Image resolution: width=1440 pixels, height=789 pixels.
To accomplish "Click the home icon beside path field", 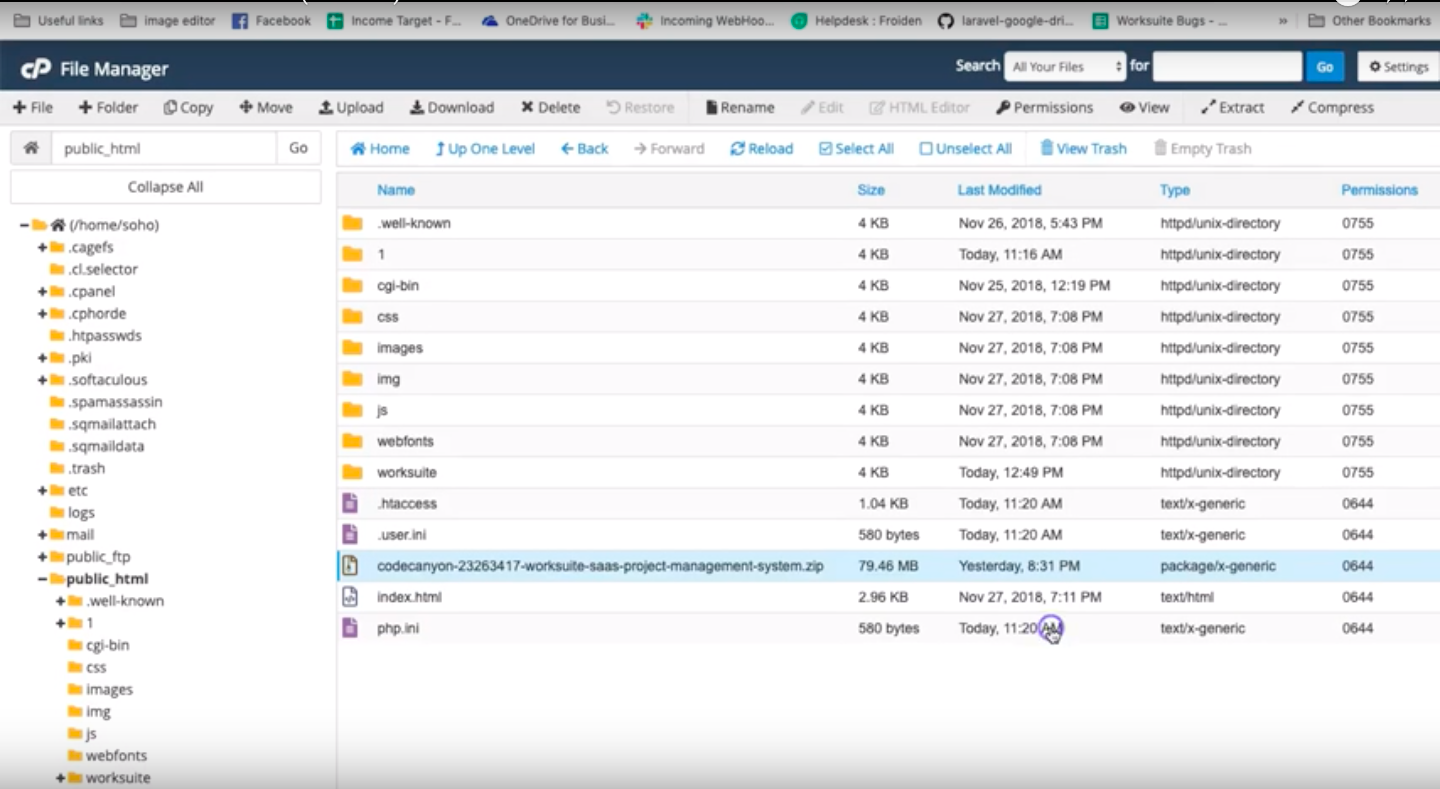I will 31,148.
